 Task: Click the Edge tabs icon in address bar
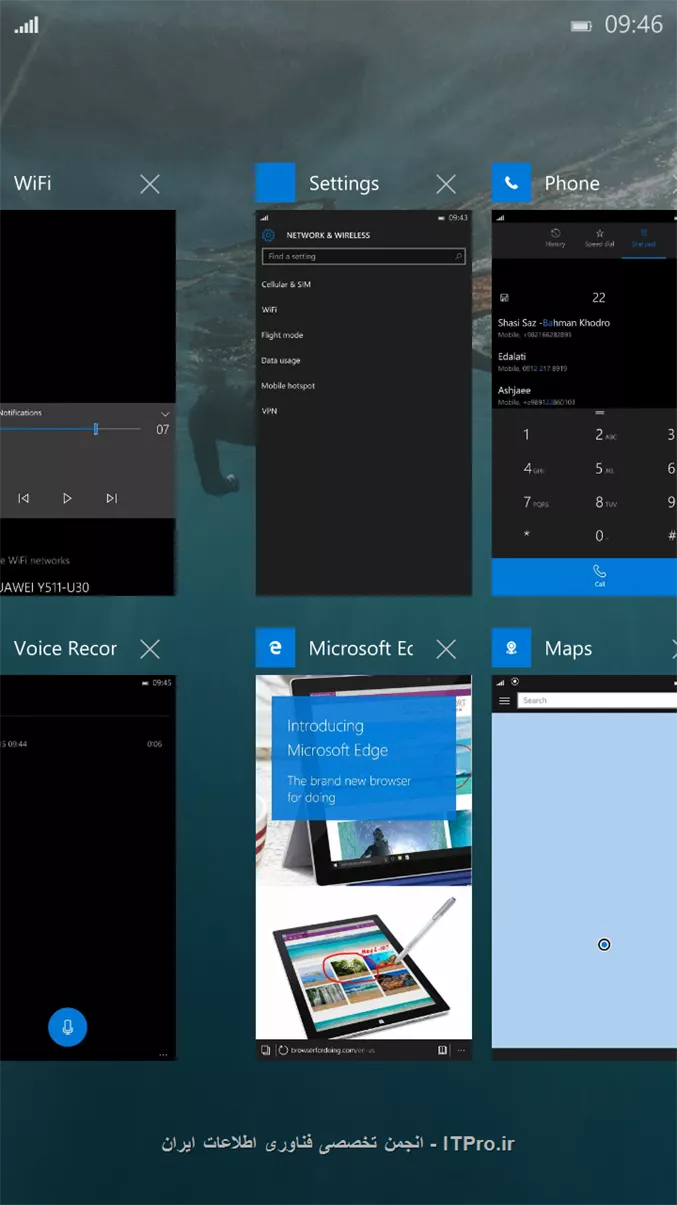click(x=265, y=1050)
